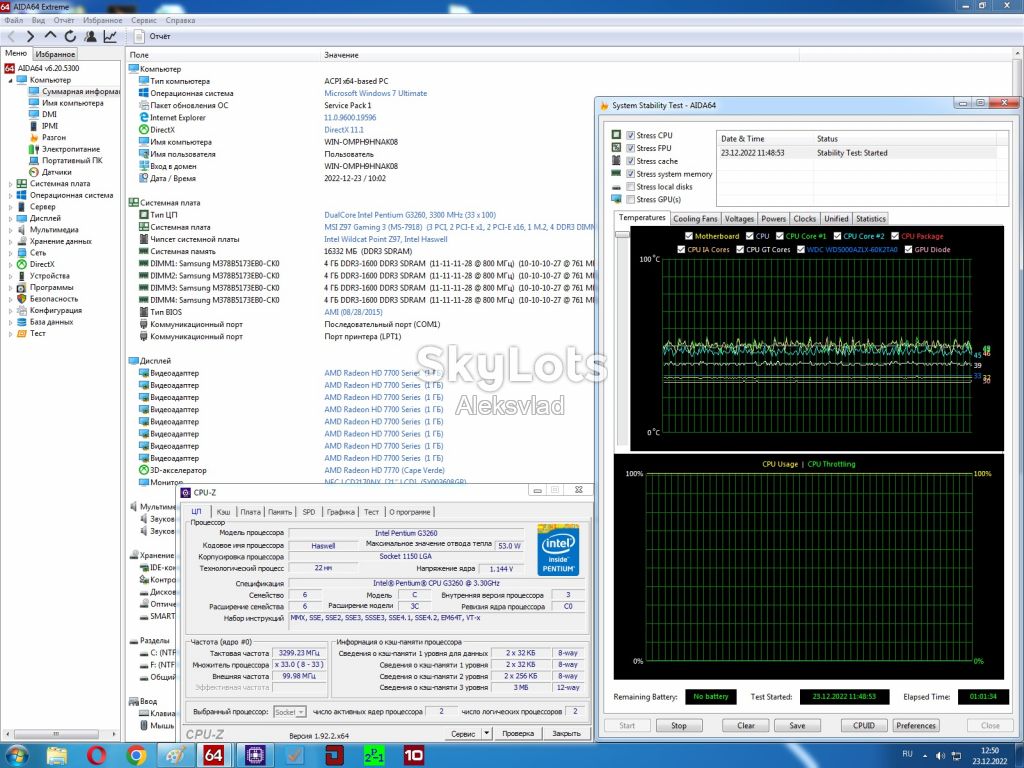Toggle Motherboard temperature graph checkbox

coord(689,236)
